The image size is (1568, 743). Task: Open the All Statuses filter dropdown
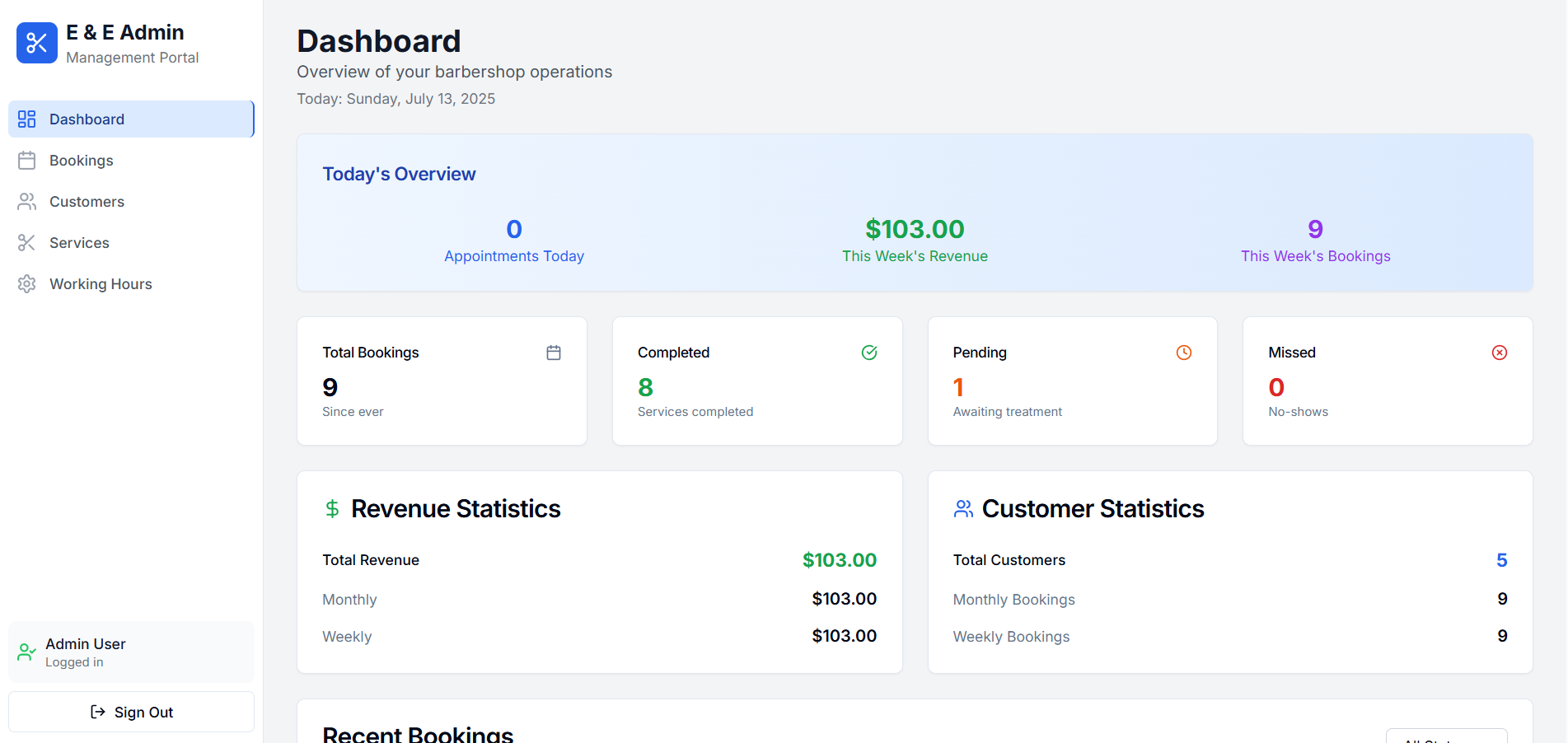pos(1446,738)
